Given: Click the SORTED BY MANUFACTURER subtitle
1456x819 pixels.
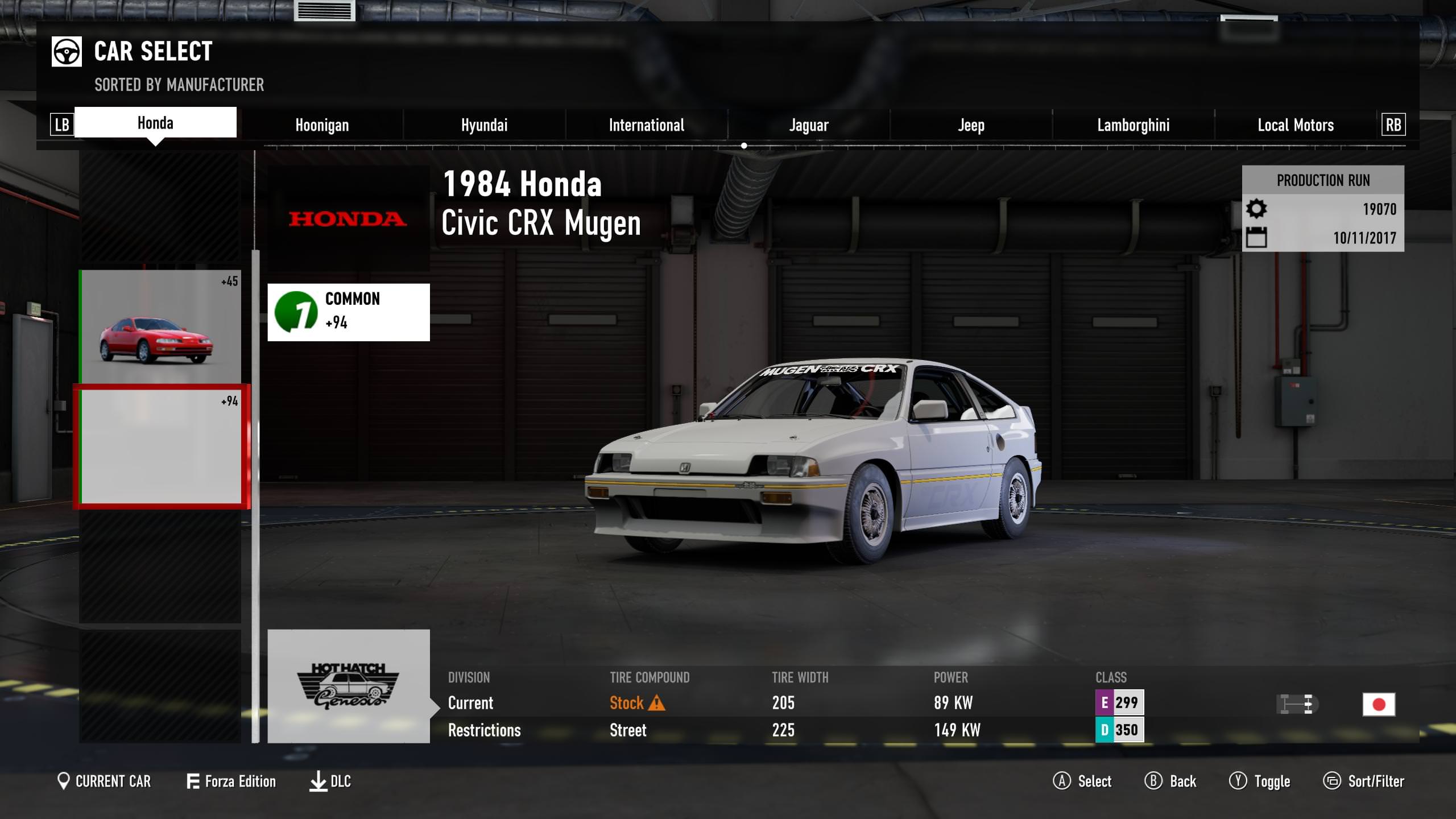Looking at the screenshot, I should (x=179, y=85).
